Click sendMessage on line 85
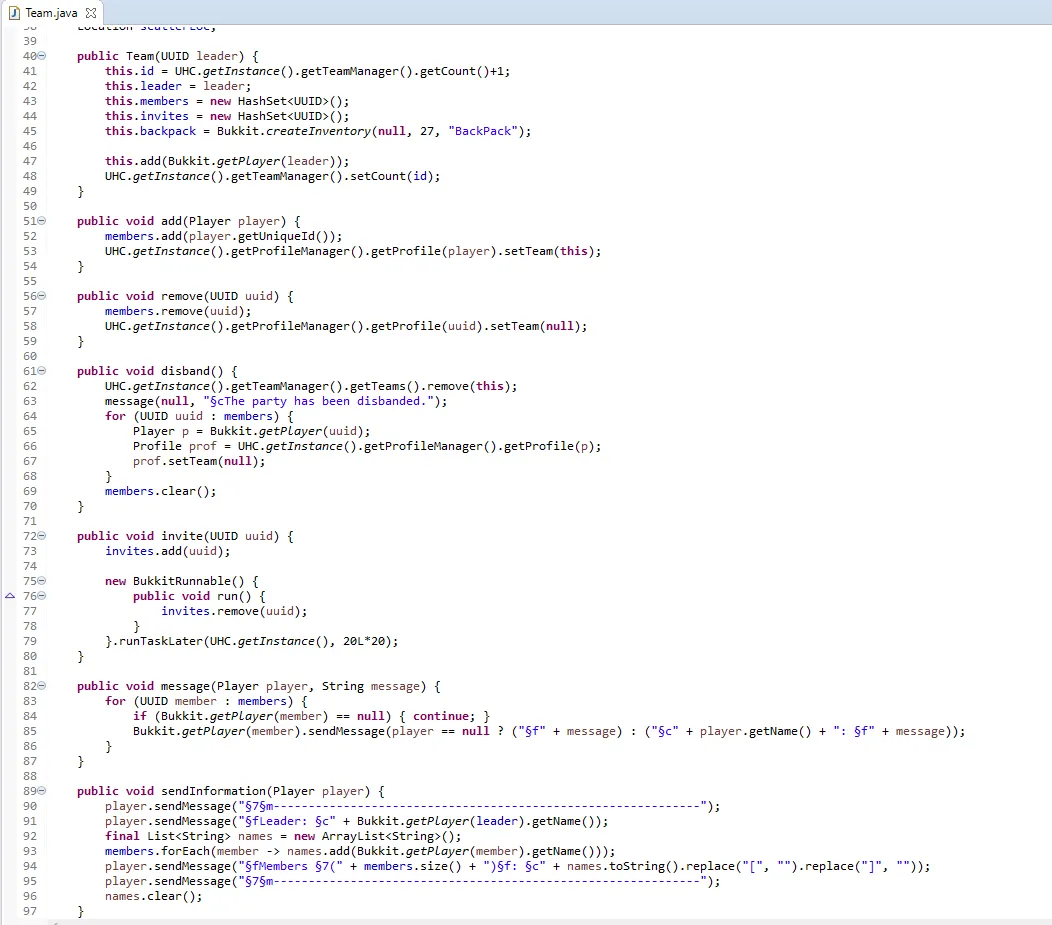The image size is (1052, 925). coord(346,731)
